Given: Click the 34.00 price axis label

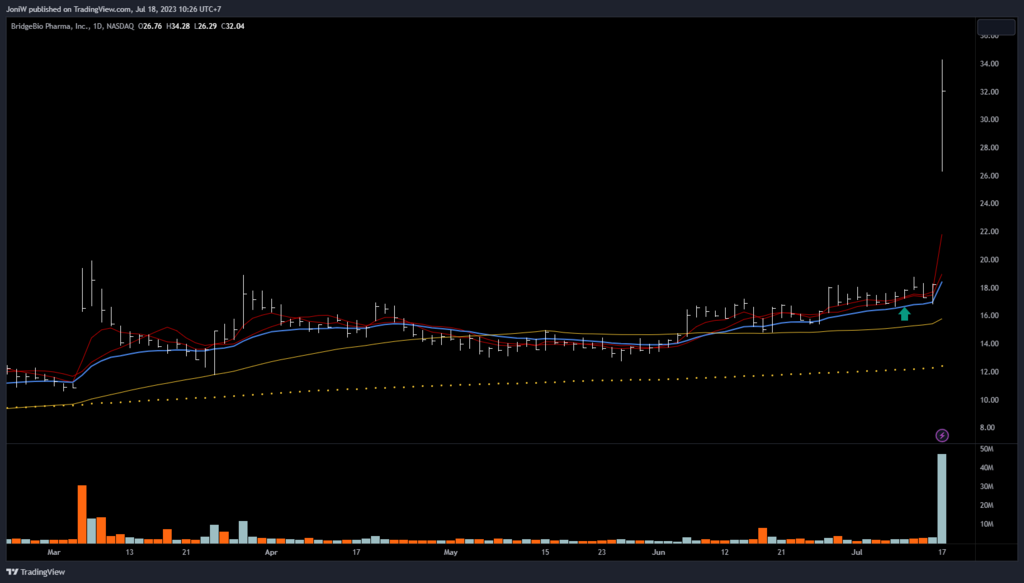Looking at the screenshot, I should [989, 64].
